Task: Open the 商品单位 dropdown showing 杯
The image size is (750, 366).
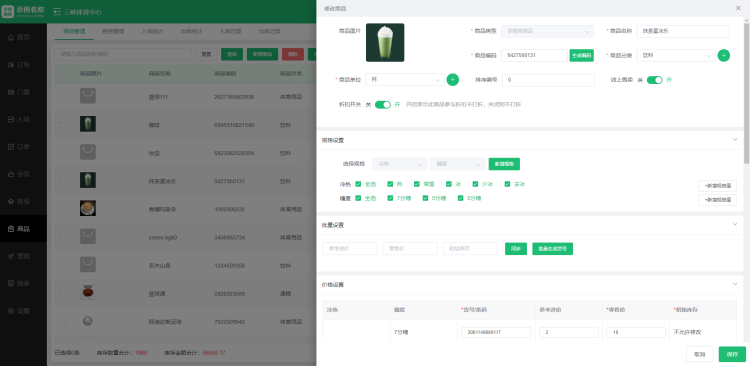Action: 405,79
